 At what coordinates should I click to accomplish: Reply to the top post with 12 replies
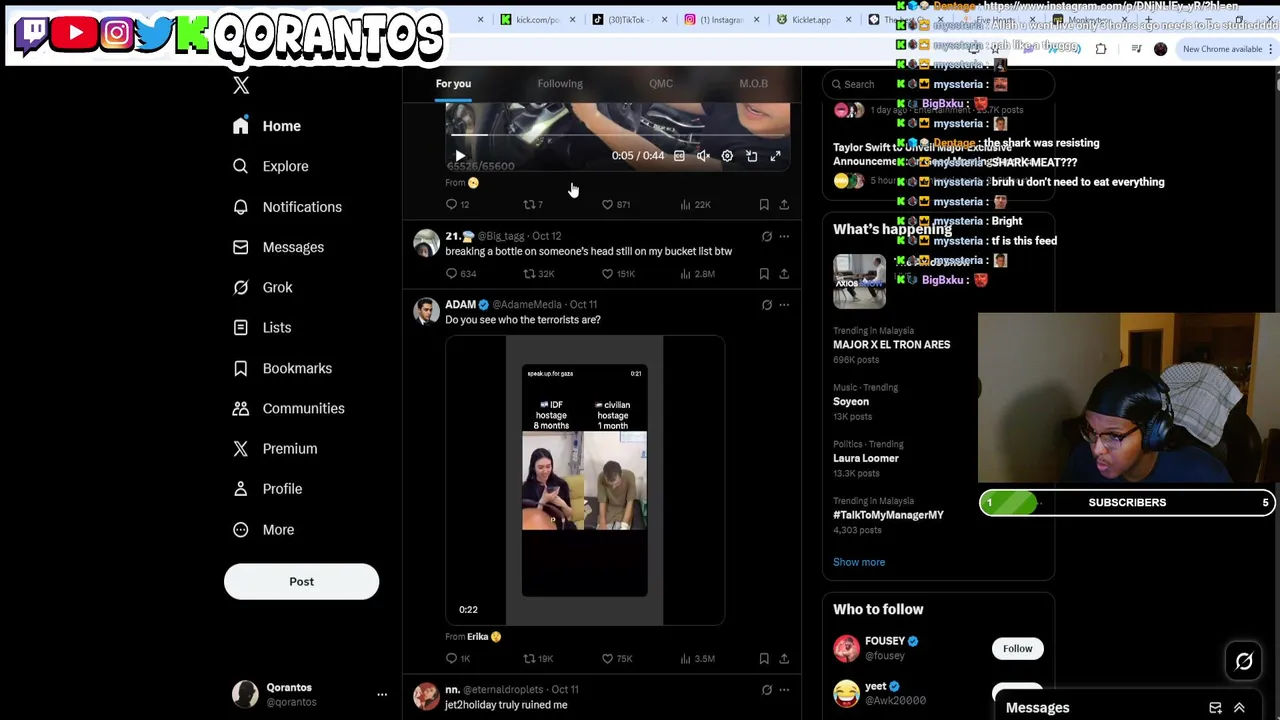[x=457, y=204]
